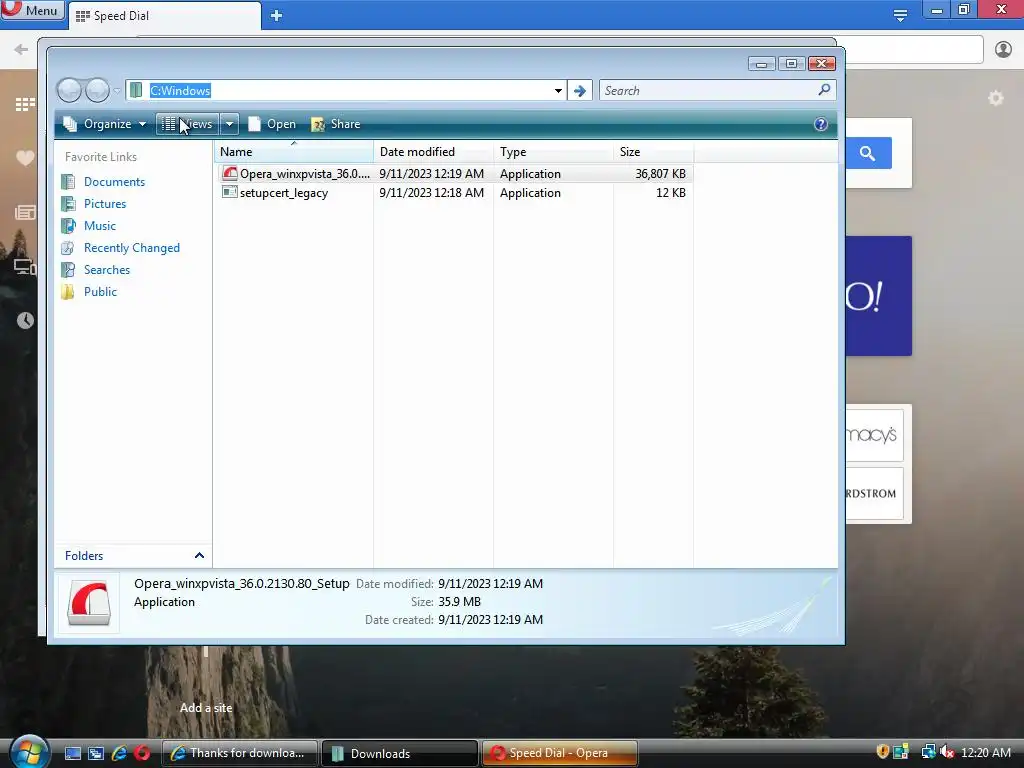Open the Organize menu
This screenshot has width=1024, height=768.
click(x=104, y=124)
